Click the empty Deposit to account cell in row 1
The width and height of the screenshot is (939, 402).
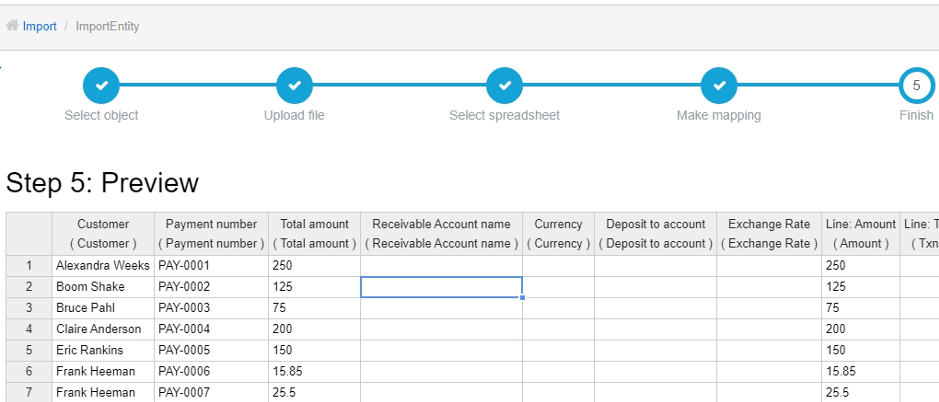[655, 265]
